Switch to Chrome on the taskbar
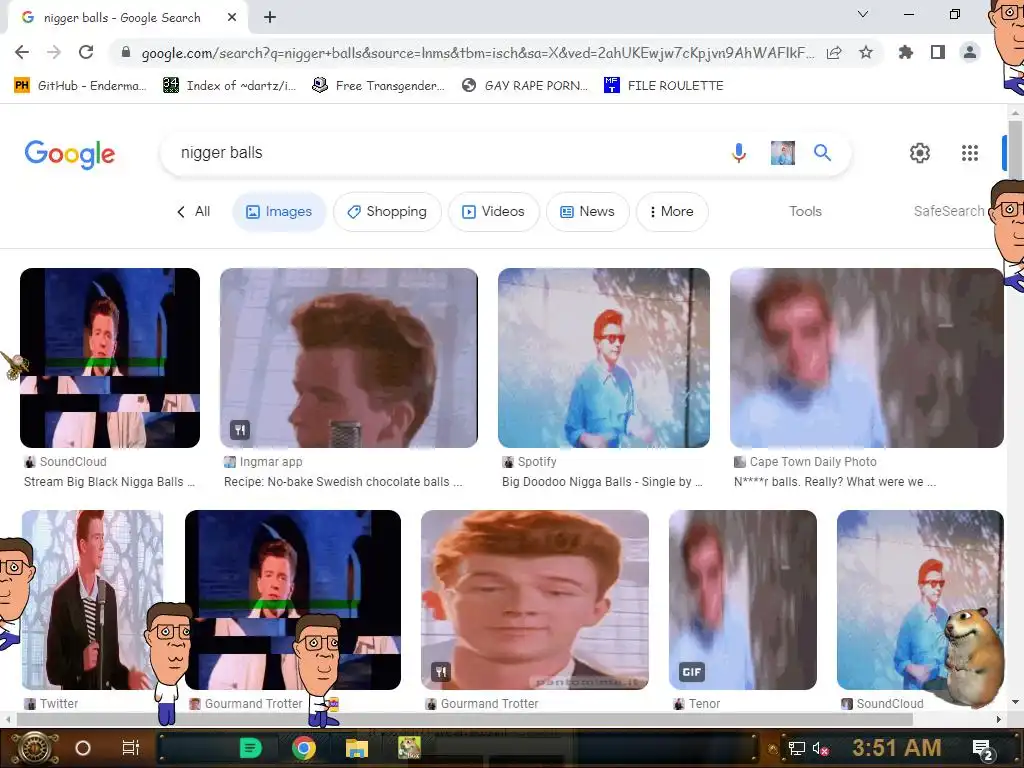1024x768 pixels. pos(304,748)
